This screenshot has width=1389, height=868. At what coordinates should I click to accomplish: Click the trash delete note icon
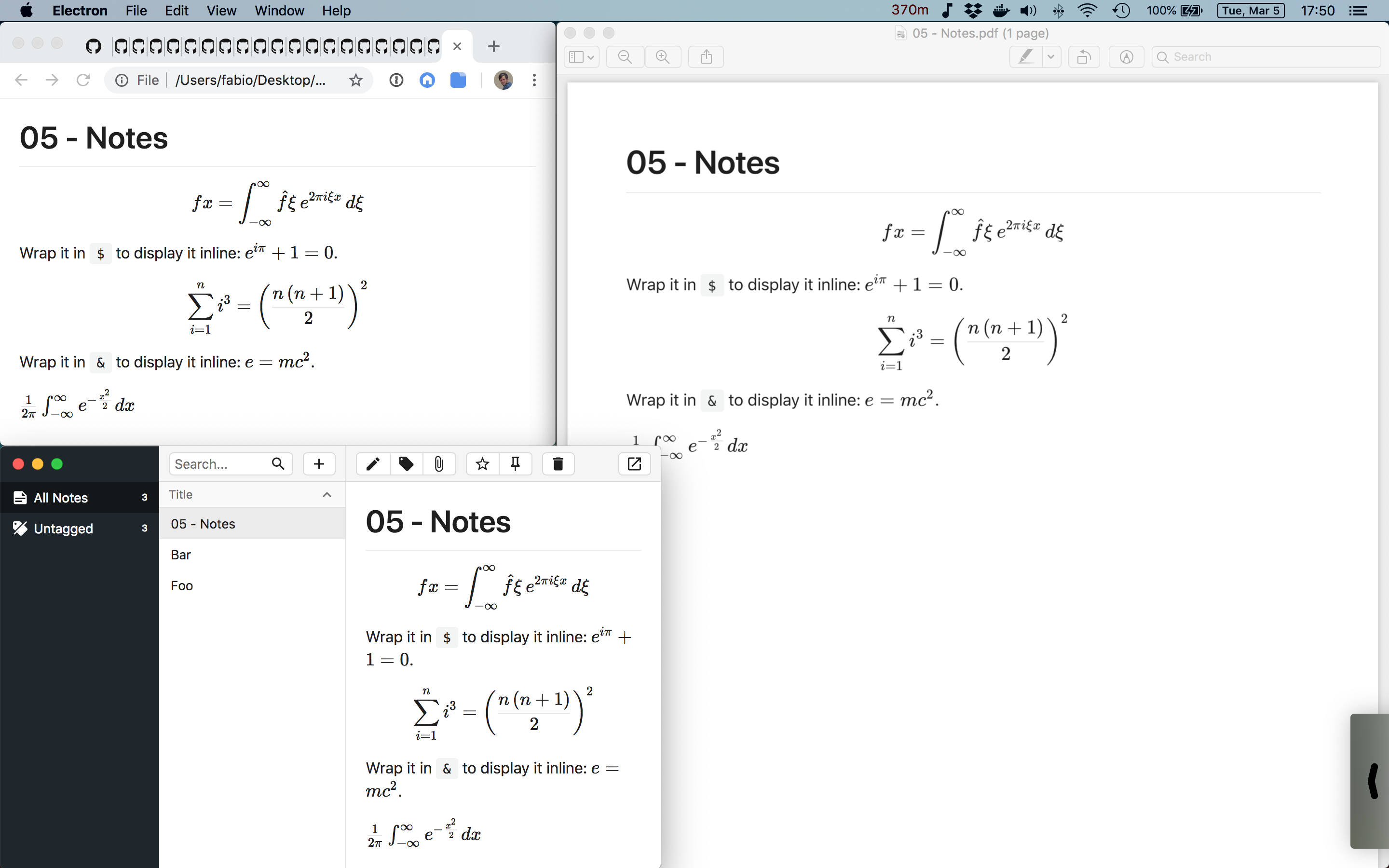pos(558,464)
